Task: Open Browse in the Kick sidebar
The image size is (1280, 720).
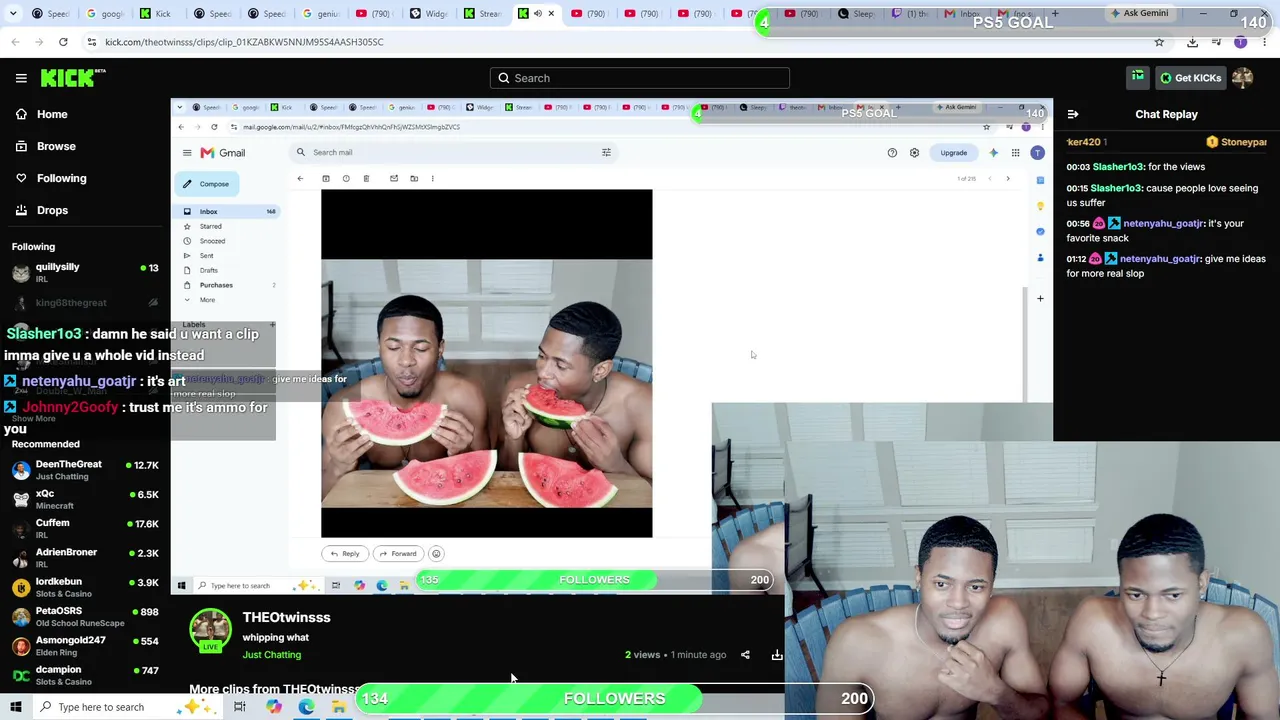Action: click(x=56, y=146)
